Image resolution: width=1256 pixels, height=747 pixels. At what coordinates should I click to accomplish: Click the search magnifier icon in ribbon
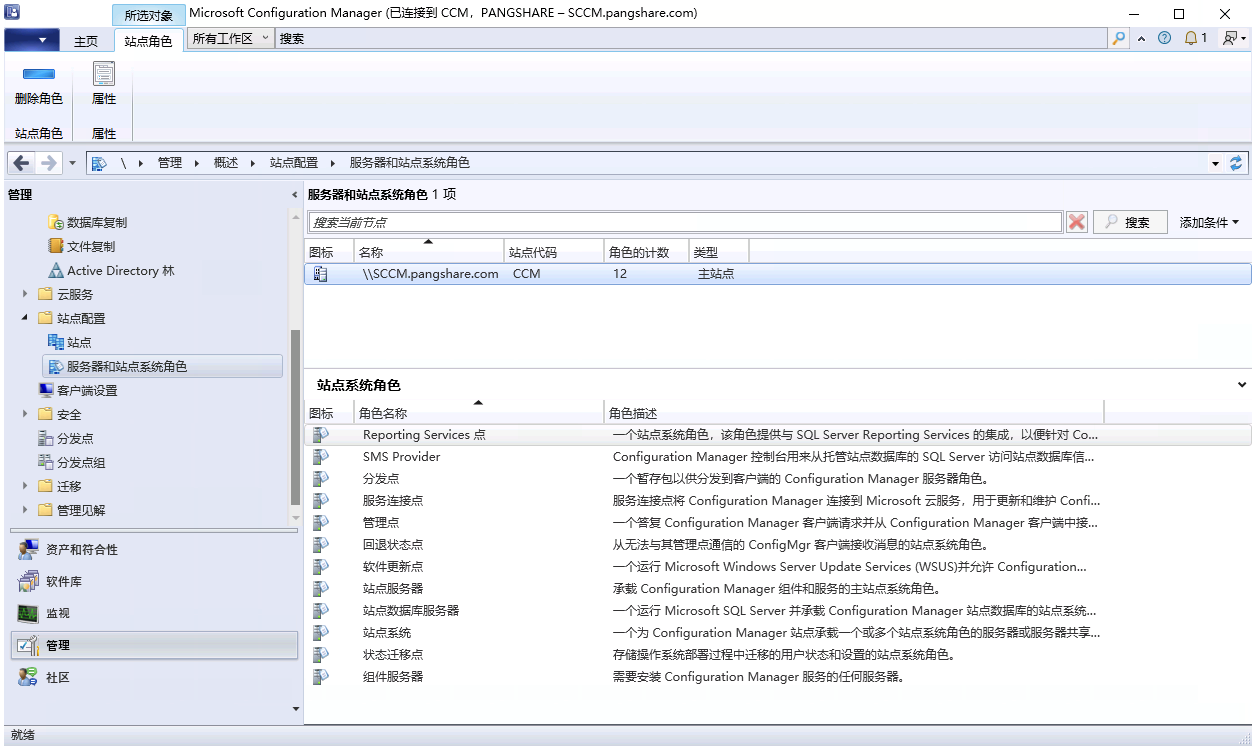click(x=1119, y=39)
